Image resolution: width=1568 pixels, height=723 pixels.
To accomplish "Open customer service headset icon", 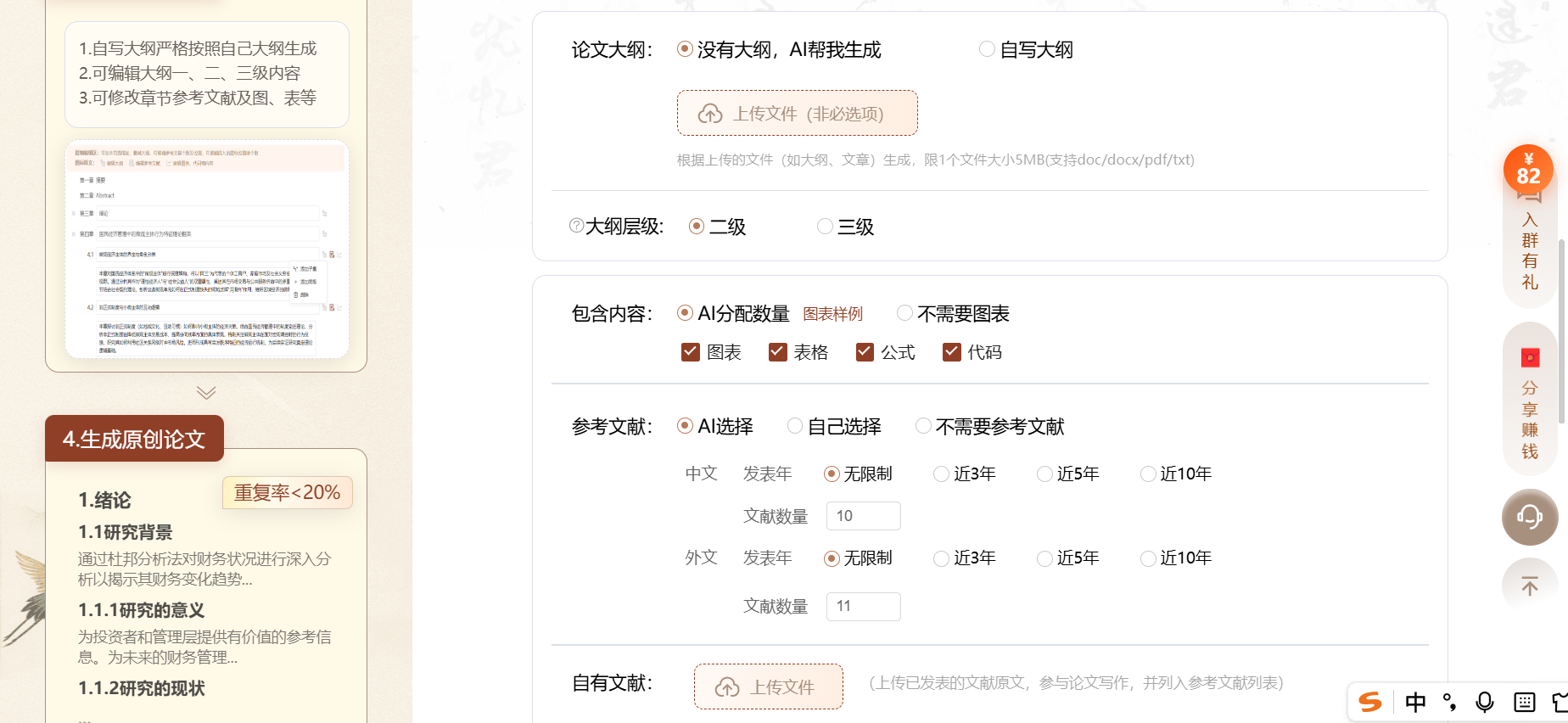I will 1530,517.
